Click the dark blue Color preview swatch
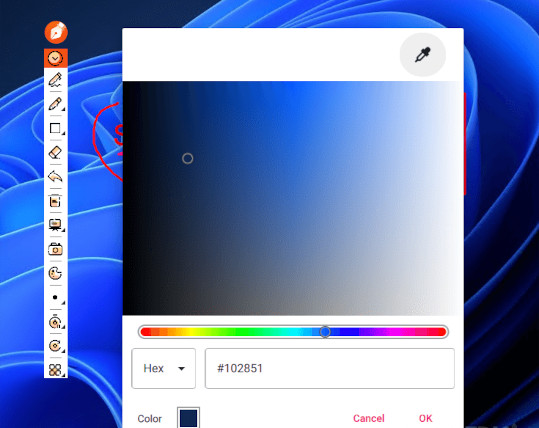The height and width of the screenshot is (428, 539). (188, 418)
